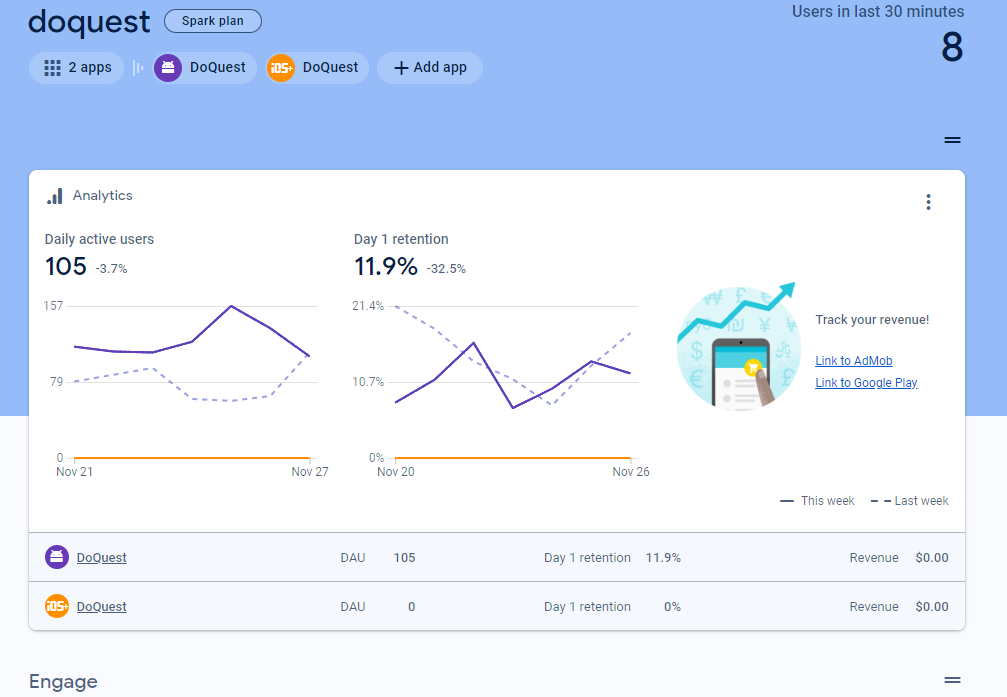Click the Last week legend entry
The width and height of the screenshot is (1007, 697).
pos(909,500)
